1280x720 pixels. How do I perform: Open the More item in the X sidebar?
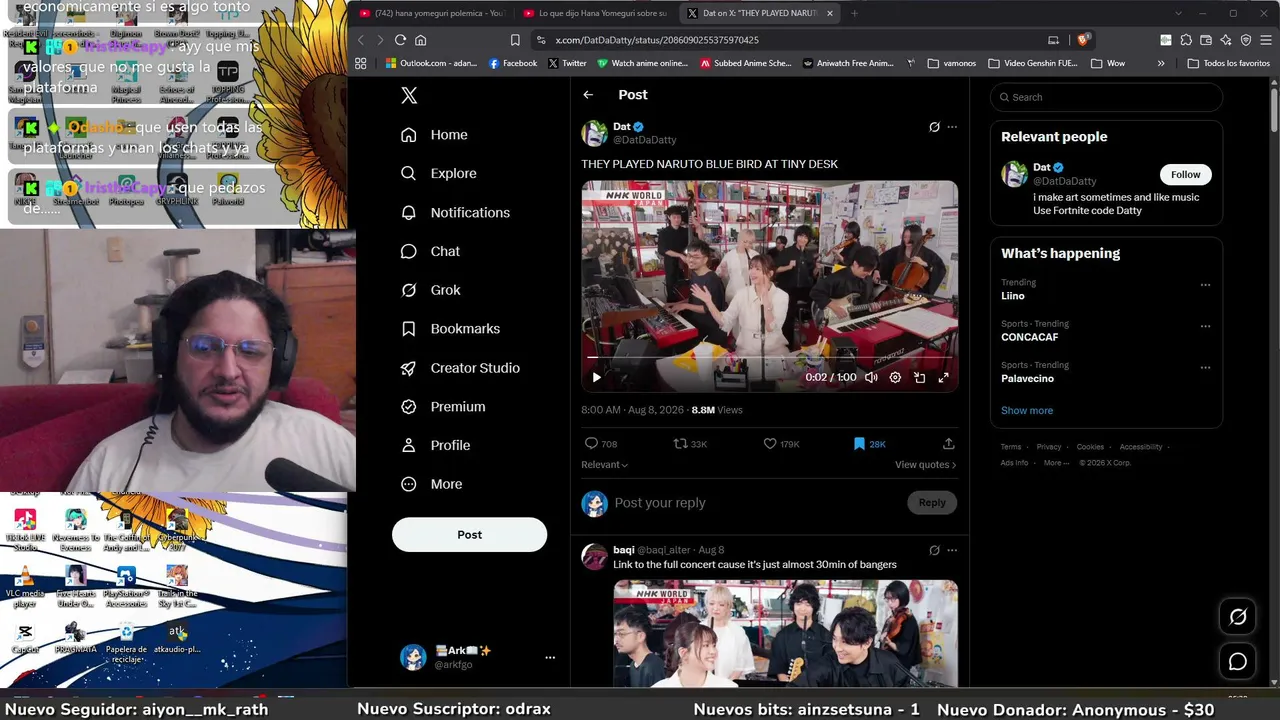tap(433, 484)
